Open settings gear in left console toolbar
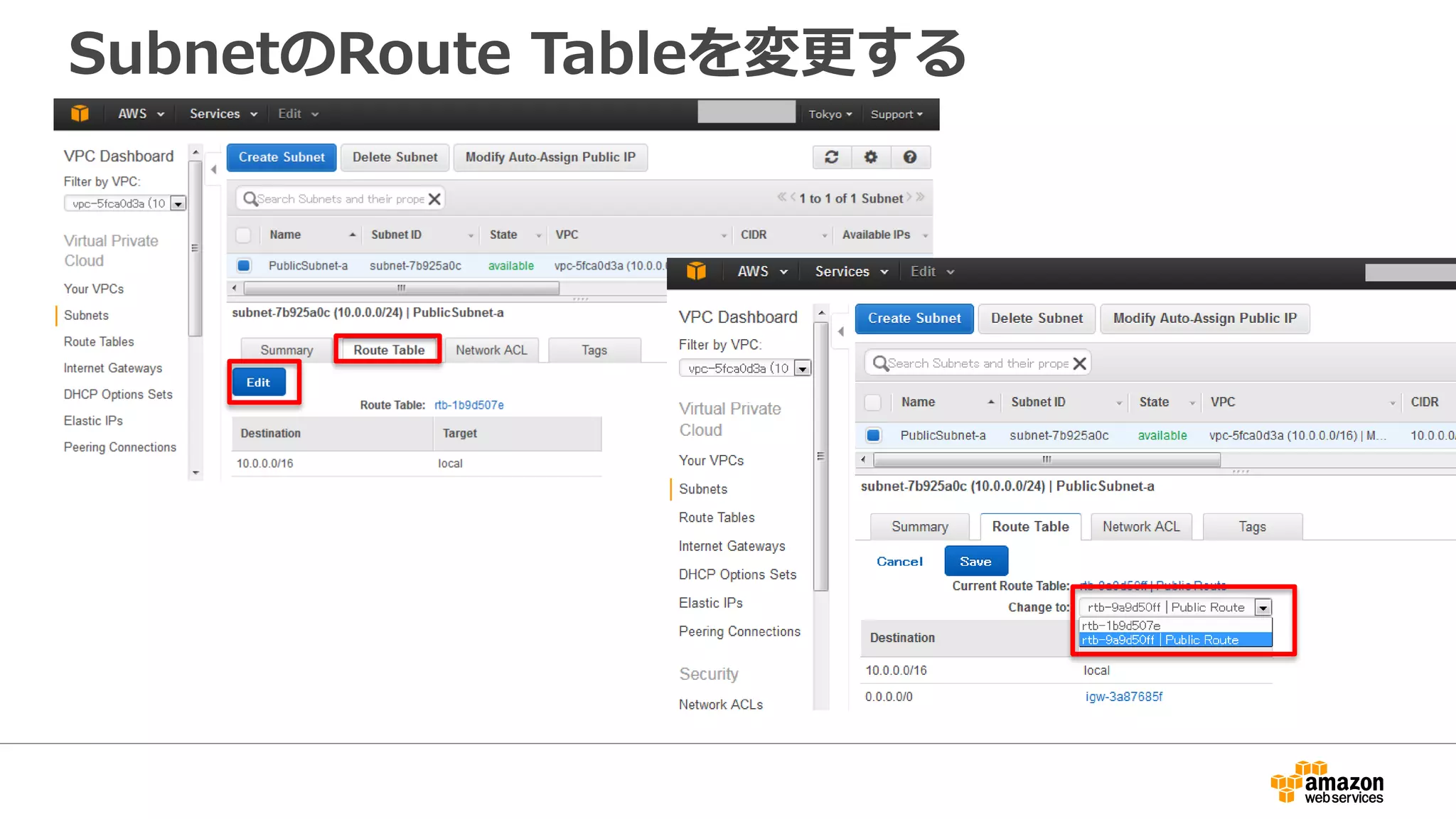This screenshot has height=819, width=1456. (871, 157)
